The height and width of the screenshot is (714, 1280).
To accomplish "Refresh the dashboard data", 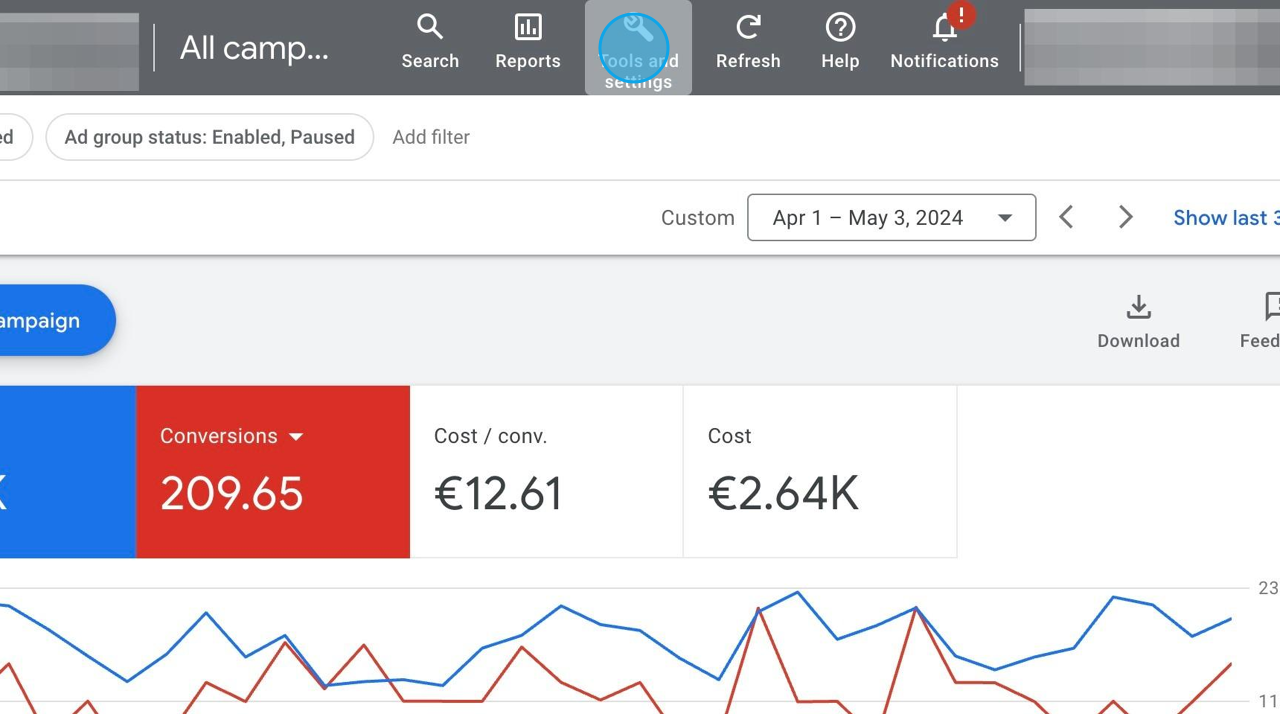I will click(x=748, y=40).
